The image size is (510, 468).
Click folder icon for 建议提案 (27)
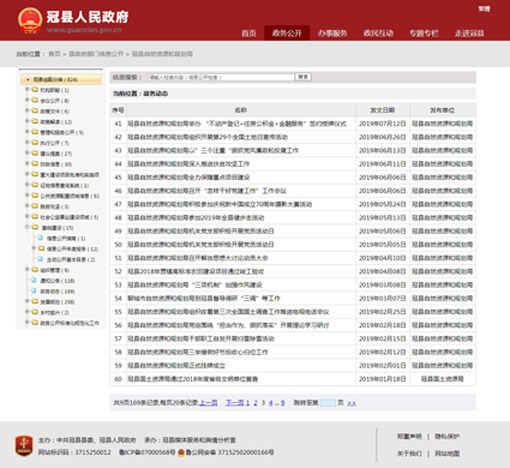click(x=35, y=153)
